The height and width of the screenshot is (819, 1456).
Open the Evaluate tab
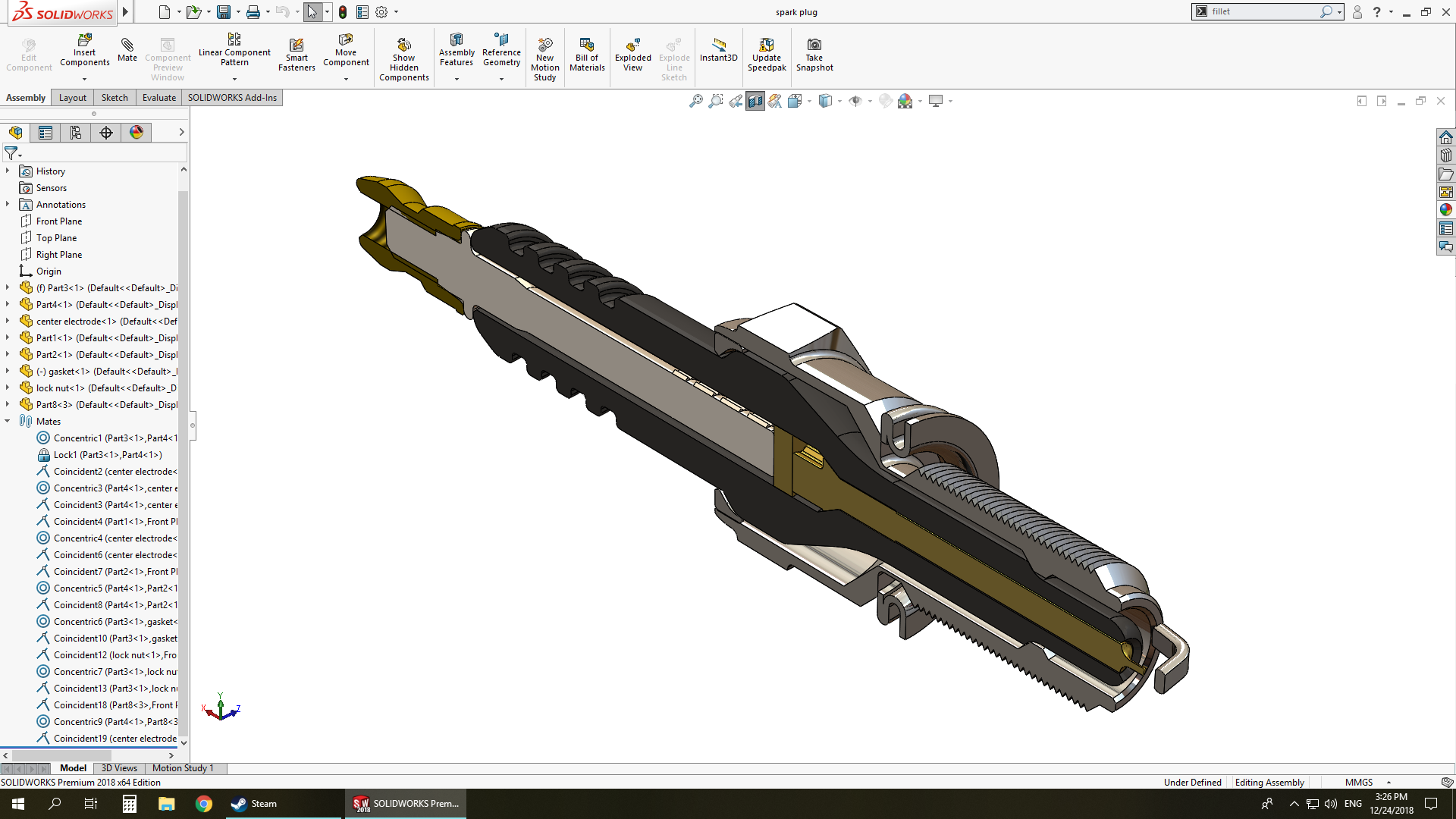pos(159,98)
